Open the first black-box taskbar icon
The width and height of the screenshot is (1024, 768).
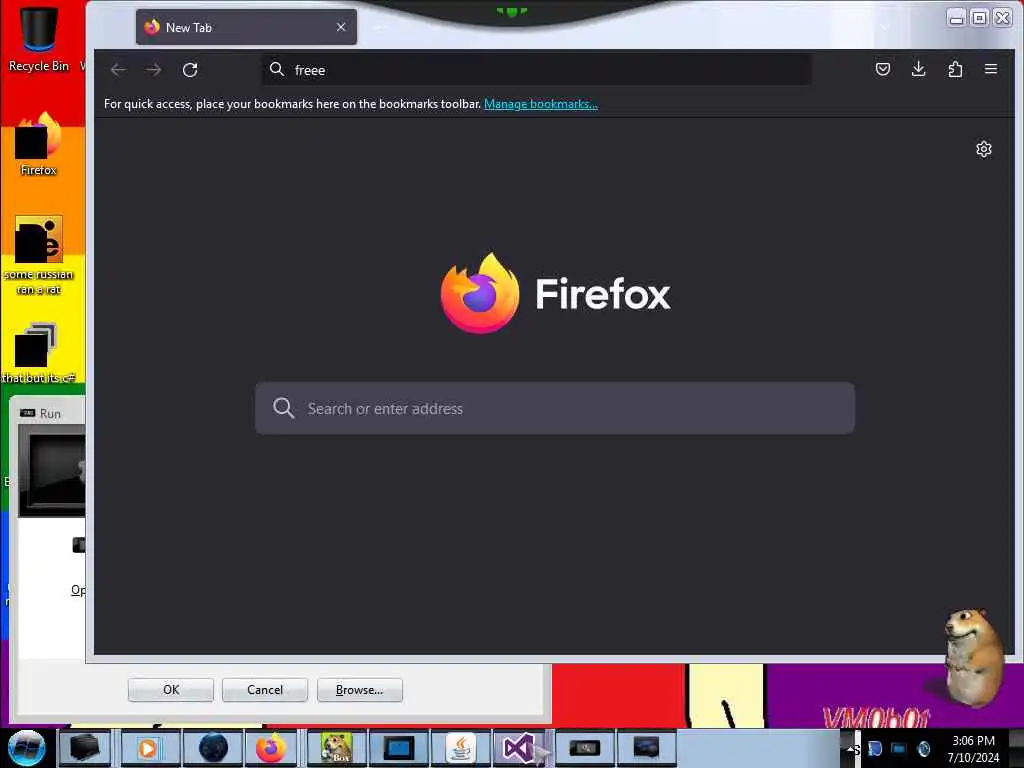coord(85,748)
